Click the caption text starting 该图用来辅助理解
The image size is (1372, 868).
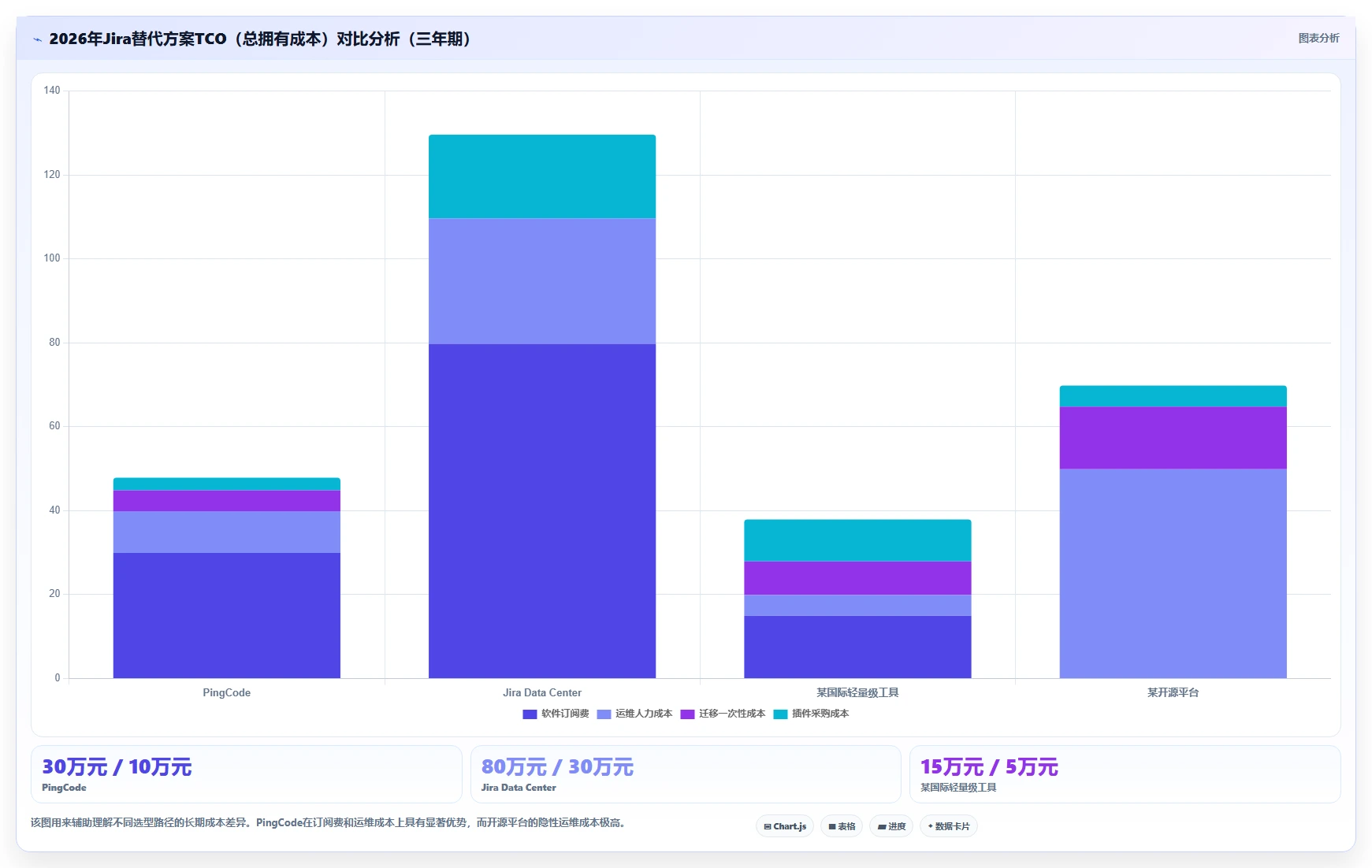pyautogui.click(x=329, y=823)
